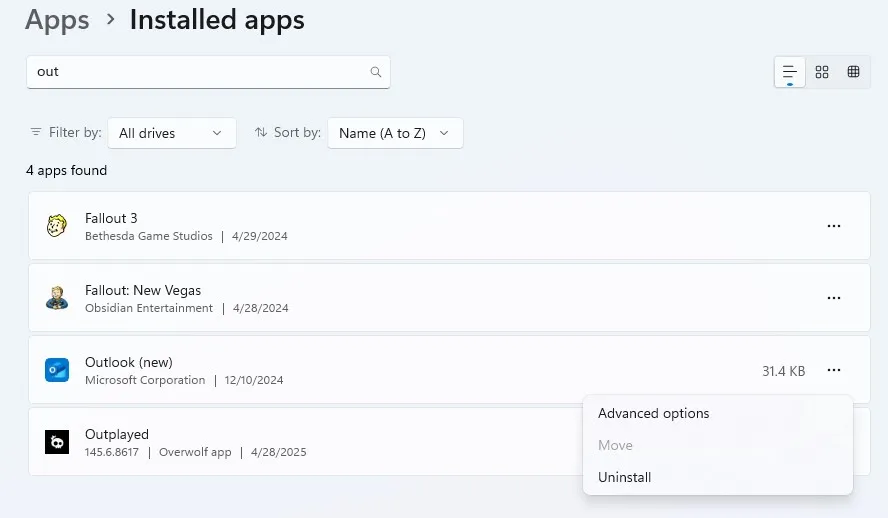Click the 4/29/2024 install date
The width and height of the screenshot is (888, 518).
click(259, 236)
